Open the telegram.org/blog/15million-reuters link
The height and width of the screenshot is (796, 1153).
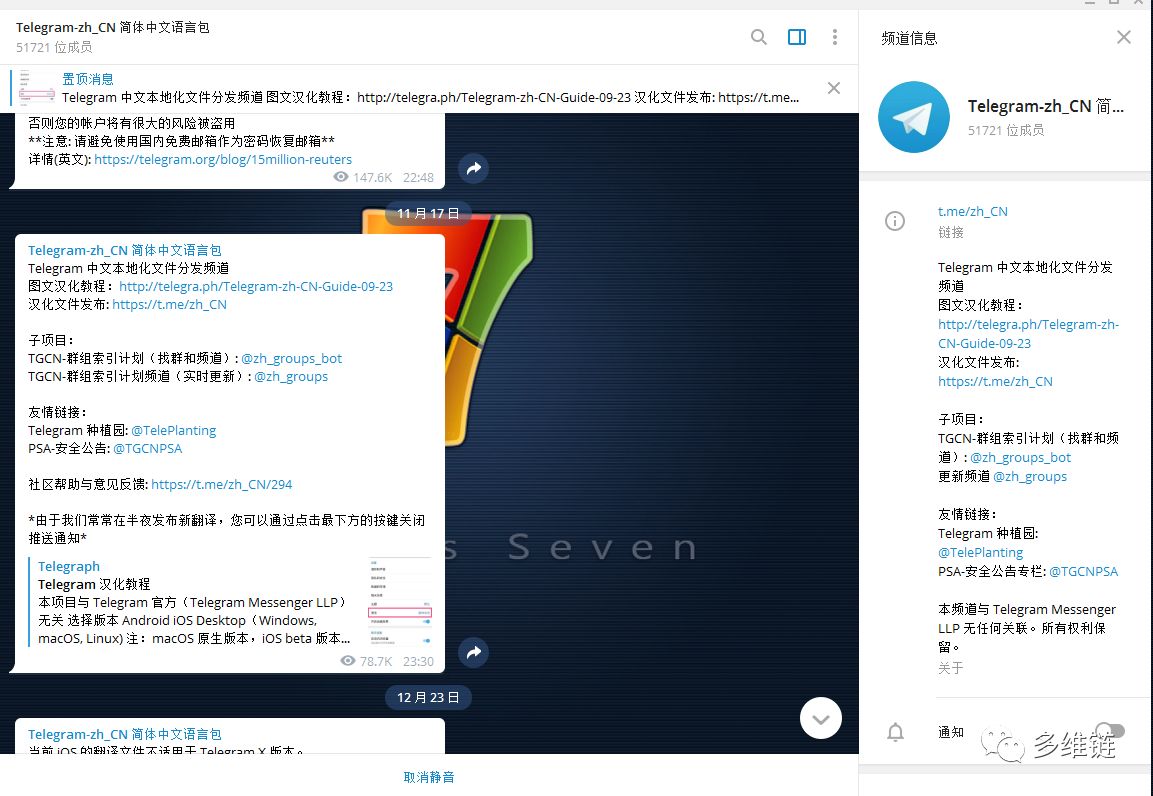pos(223,159)
